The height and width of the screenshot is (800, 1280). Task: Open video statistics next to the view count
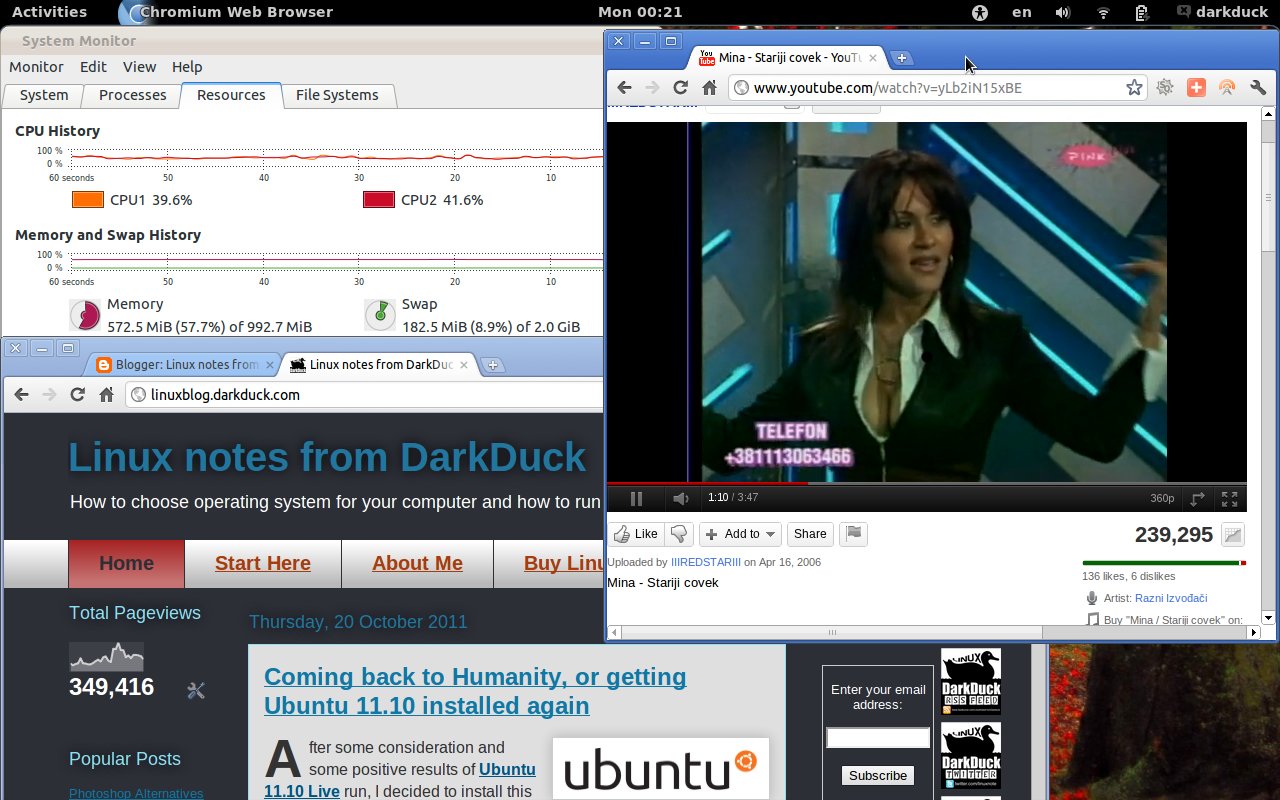(1235, 535)
